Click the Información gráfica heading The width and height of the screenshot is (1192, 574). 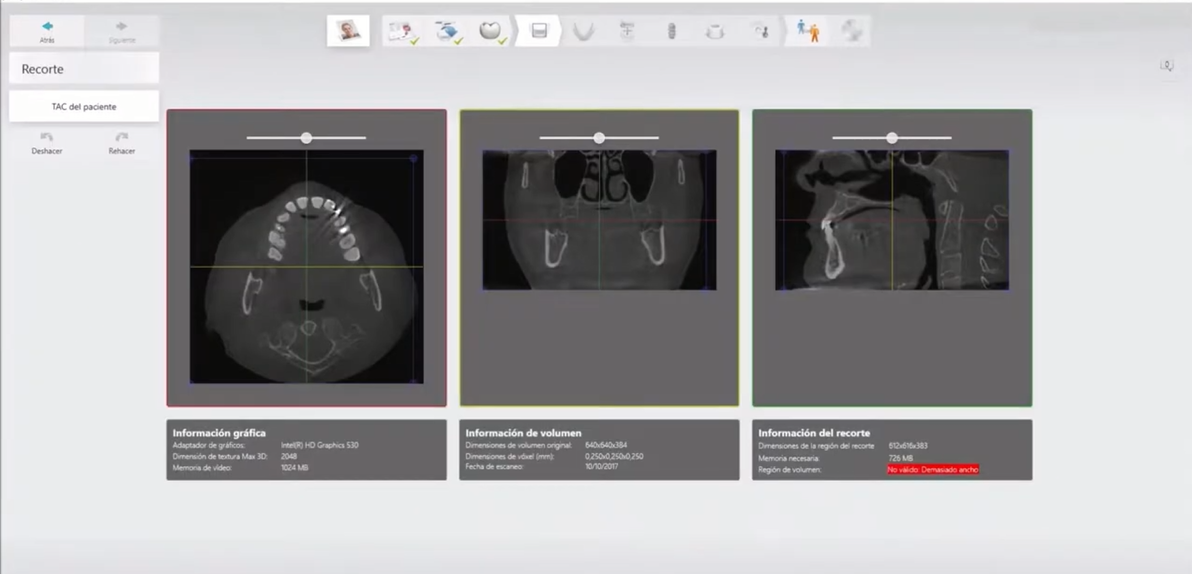[219, 433]
